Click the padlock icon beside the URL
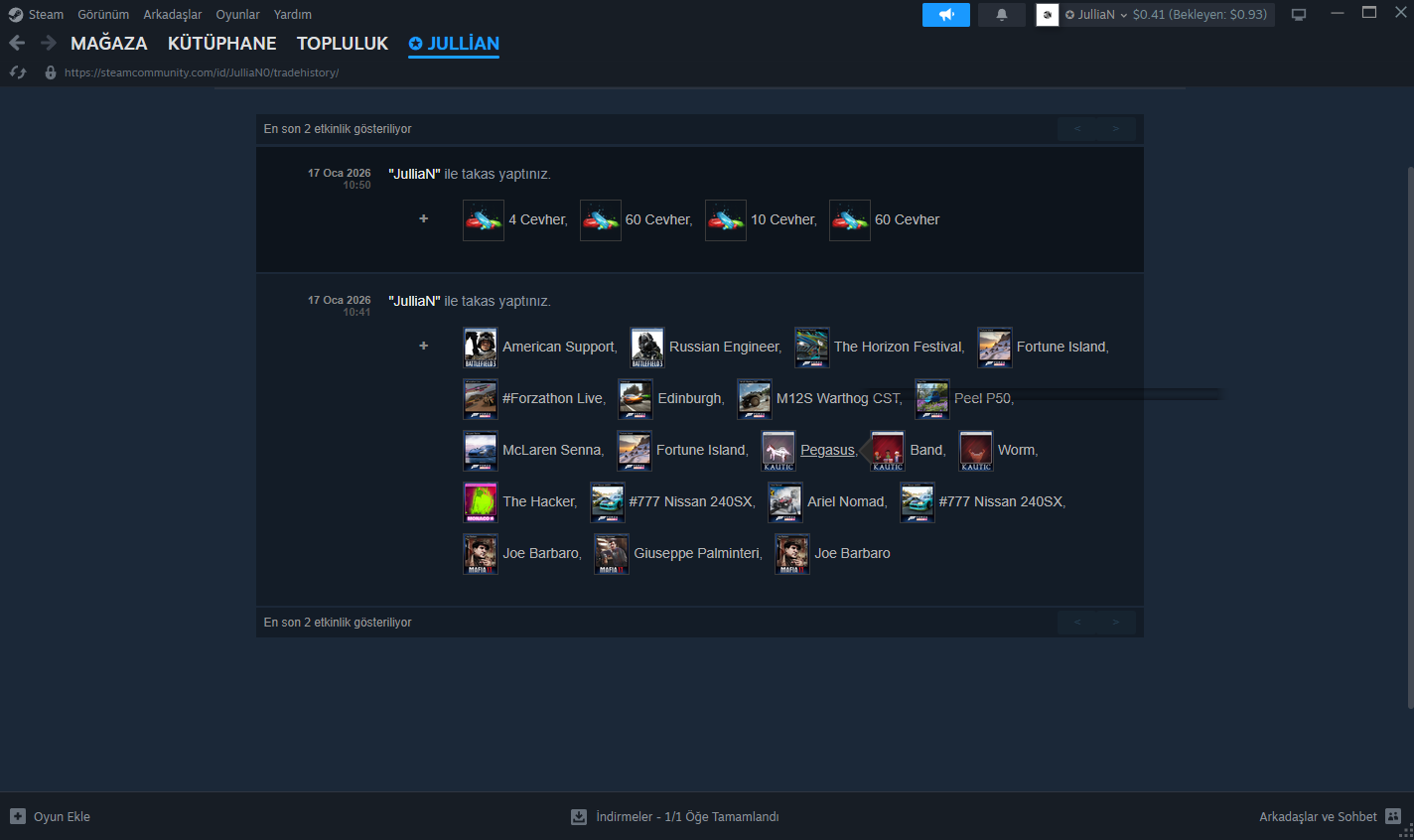The height and width of the screenshot is (840, 1414). [51, 72]
